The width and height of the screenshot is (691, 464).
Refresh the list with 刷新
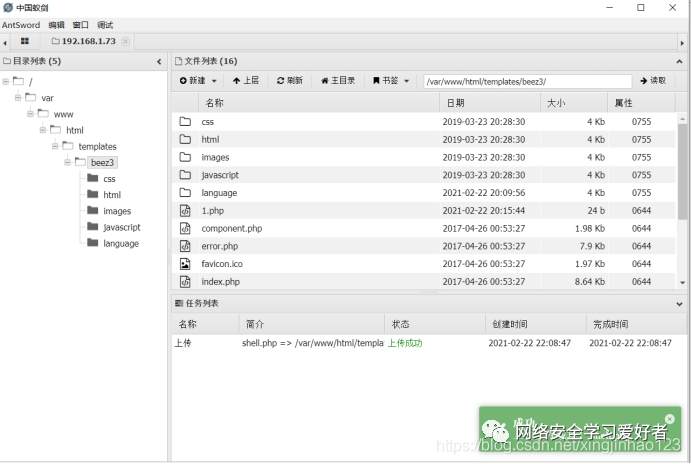(290, 81)
